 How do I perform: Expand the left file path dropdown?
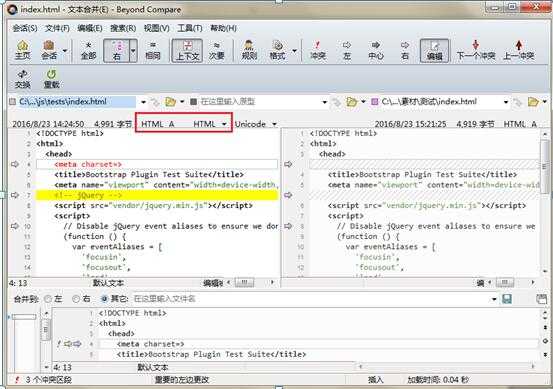[x=144, y=102]
